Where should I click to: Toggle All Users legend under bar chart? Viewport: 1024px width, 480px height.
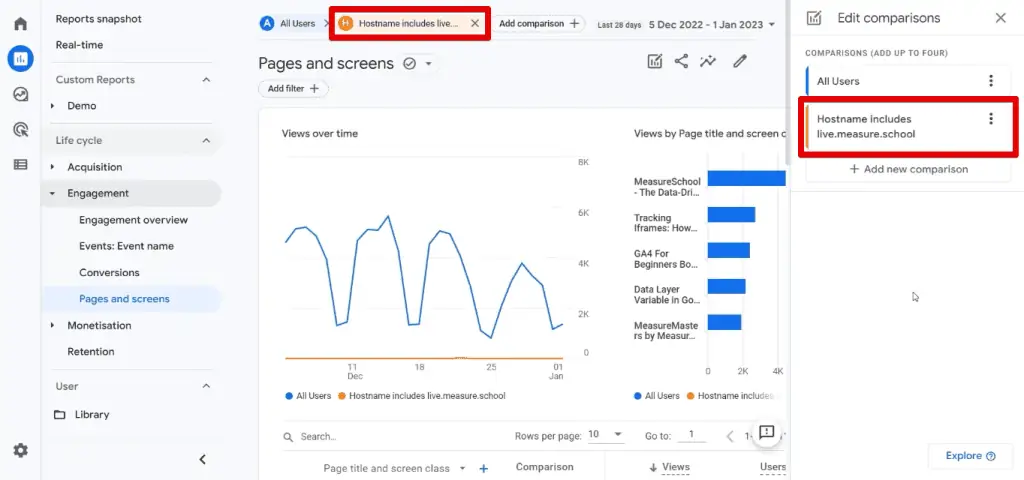tap(657, 396)
